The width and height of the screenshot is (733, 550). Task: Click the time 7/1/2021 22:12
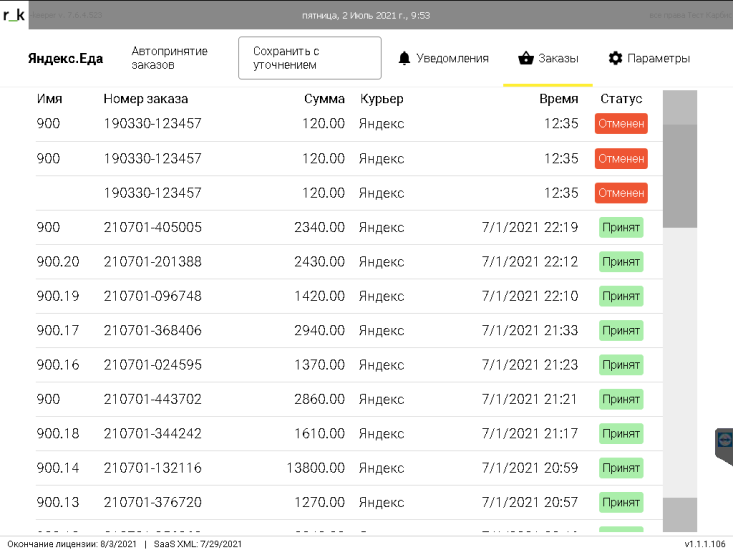coord(530,262)
